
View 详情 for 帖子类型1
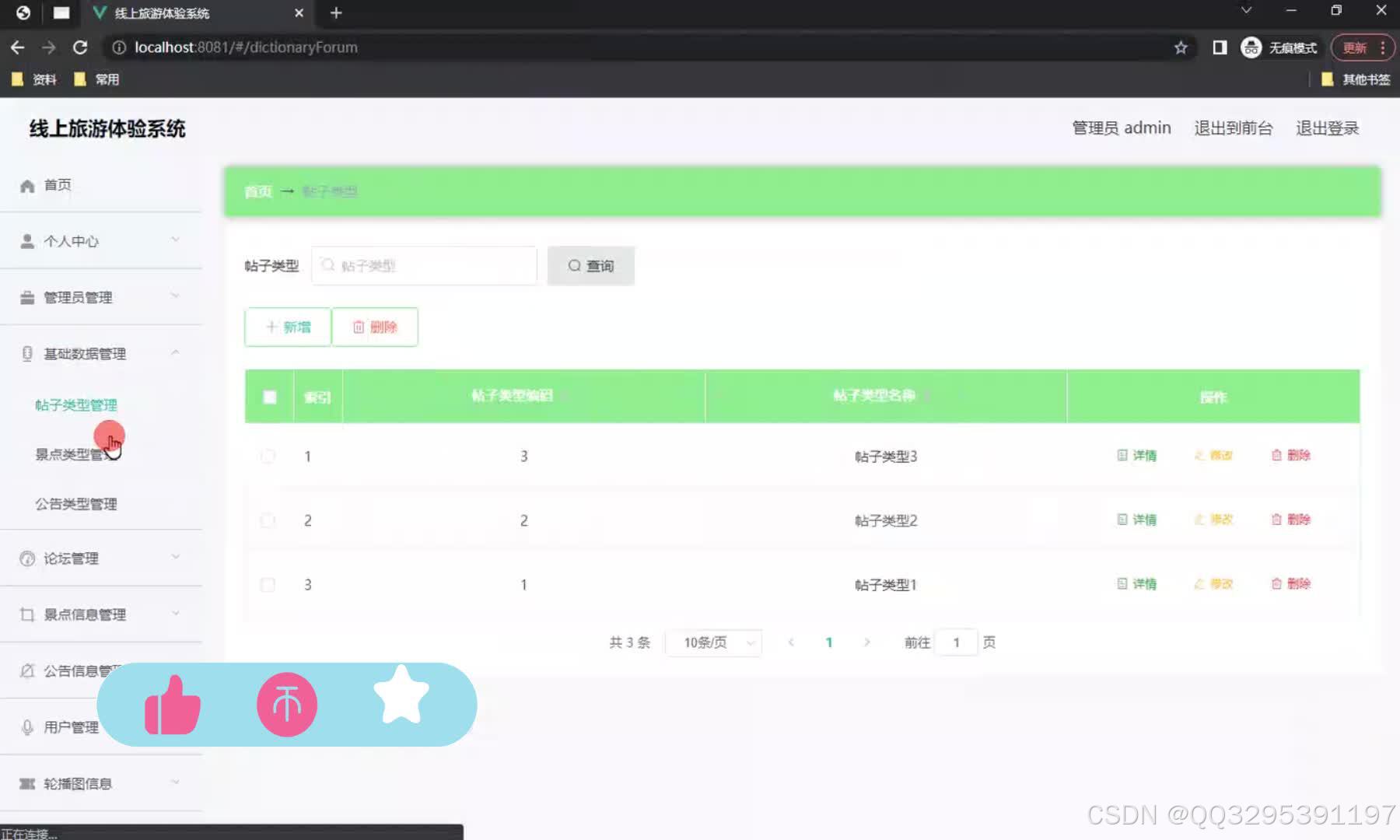coord(1137,583)
